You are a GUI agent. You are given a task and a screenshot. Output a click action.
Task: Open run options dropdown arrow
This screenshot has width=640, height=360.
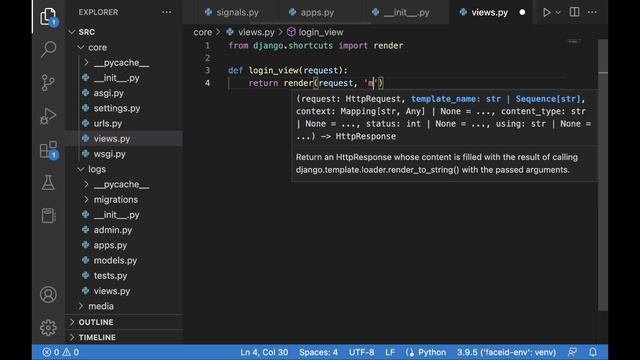click(558, 12)
